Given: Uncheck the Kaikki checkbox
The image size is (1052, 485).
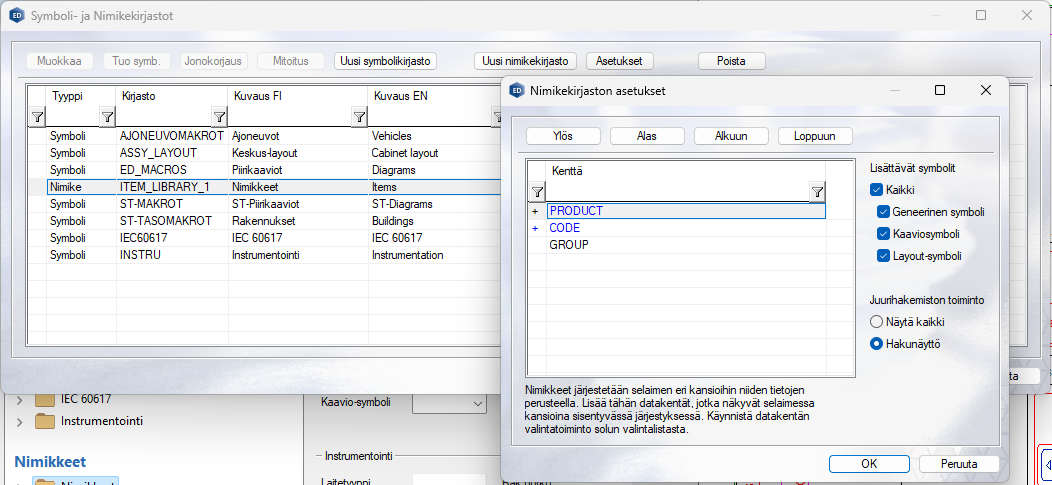Looking at the screenshot, I should 876,190.
